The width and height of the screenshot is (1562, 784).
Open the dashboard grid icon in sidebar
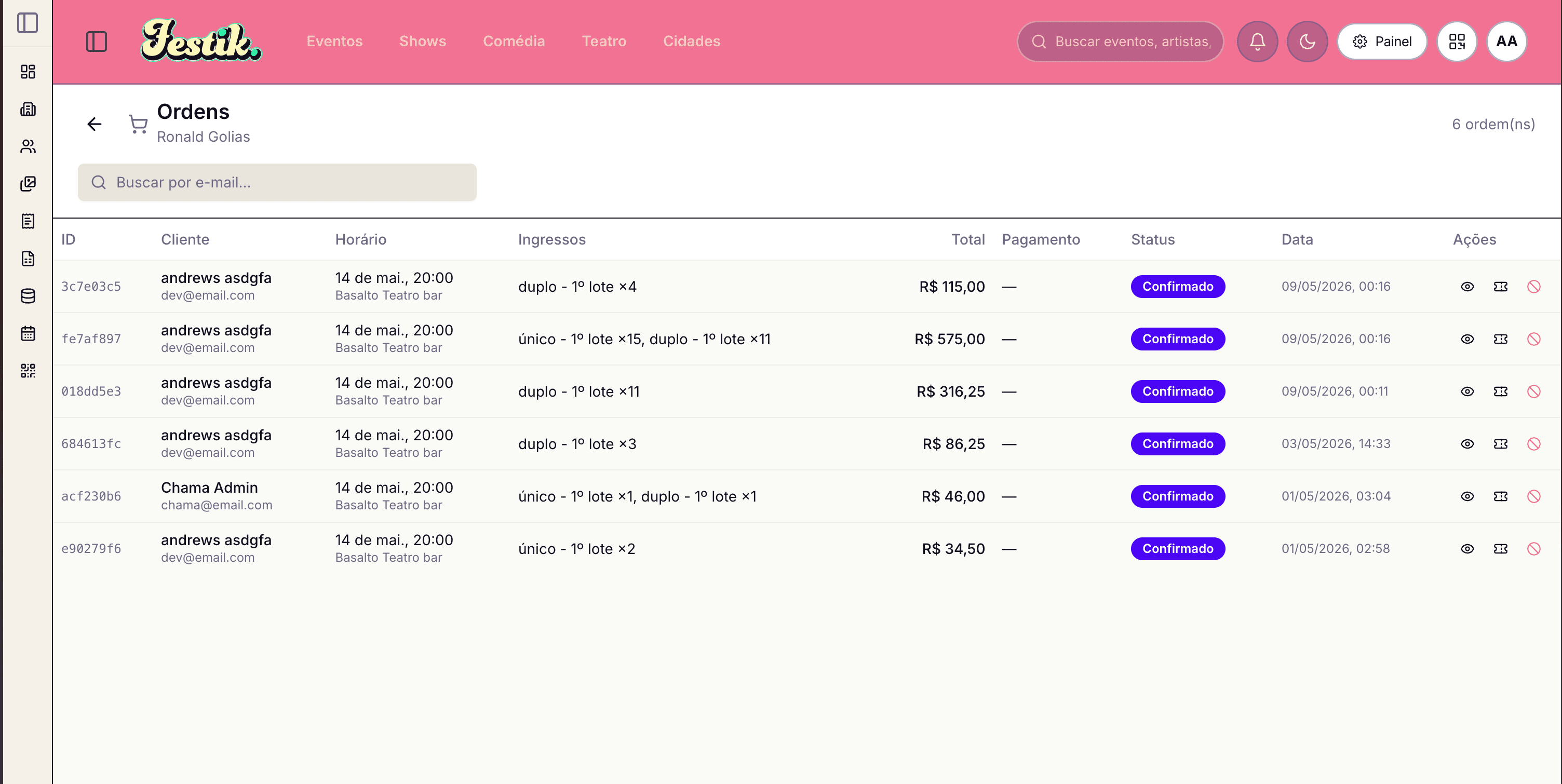coord(28,72)
